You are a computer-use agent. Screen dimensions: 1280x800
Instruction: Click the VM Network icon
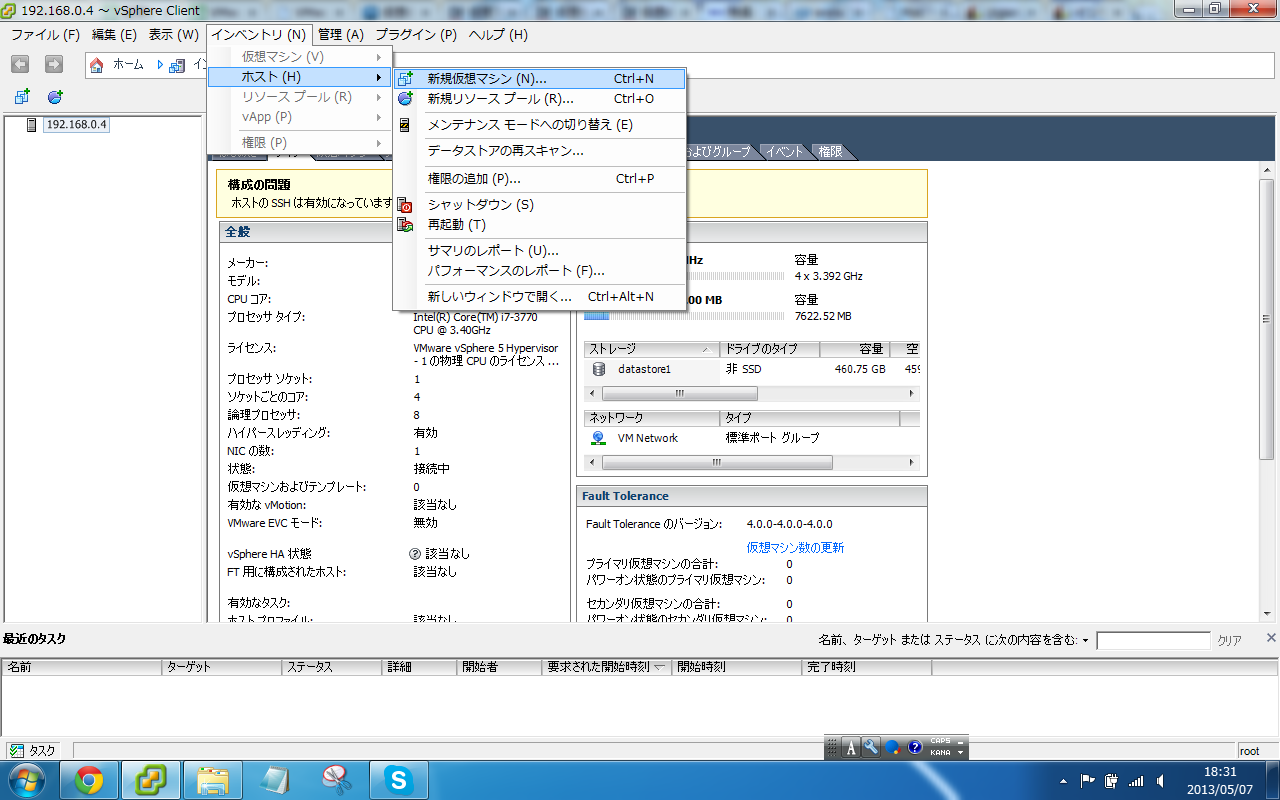coord(599,438)
